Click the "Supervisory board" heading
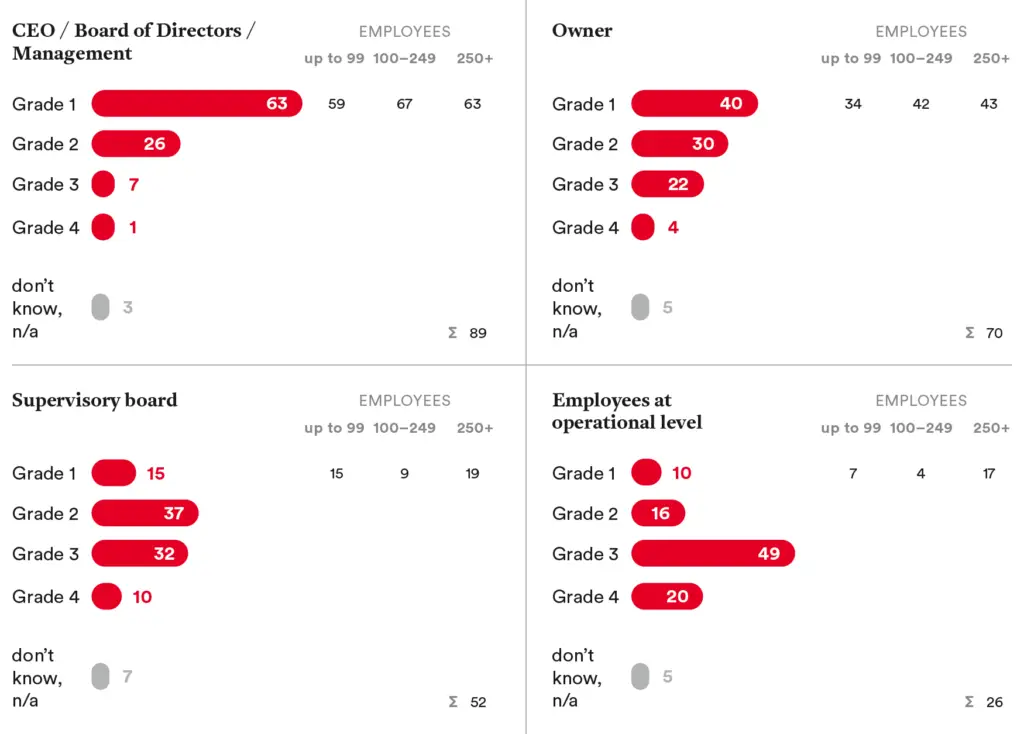The height and width of the screenshot is (734, 1024). tap(94, 400)
